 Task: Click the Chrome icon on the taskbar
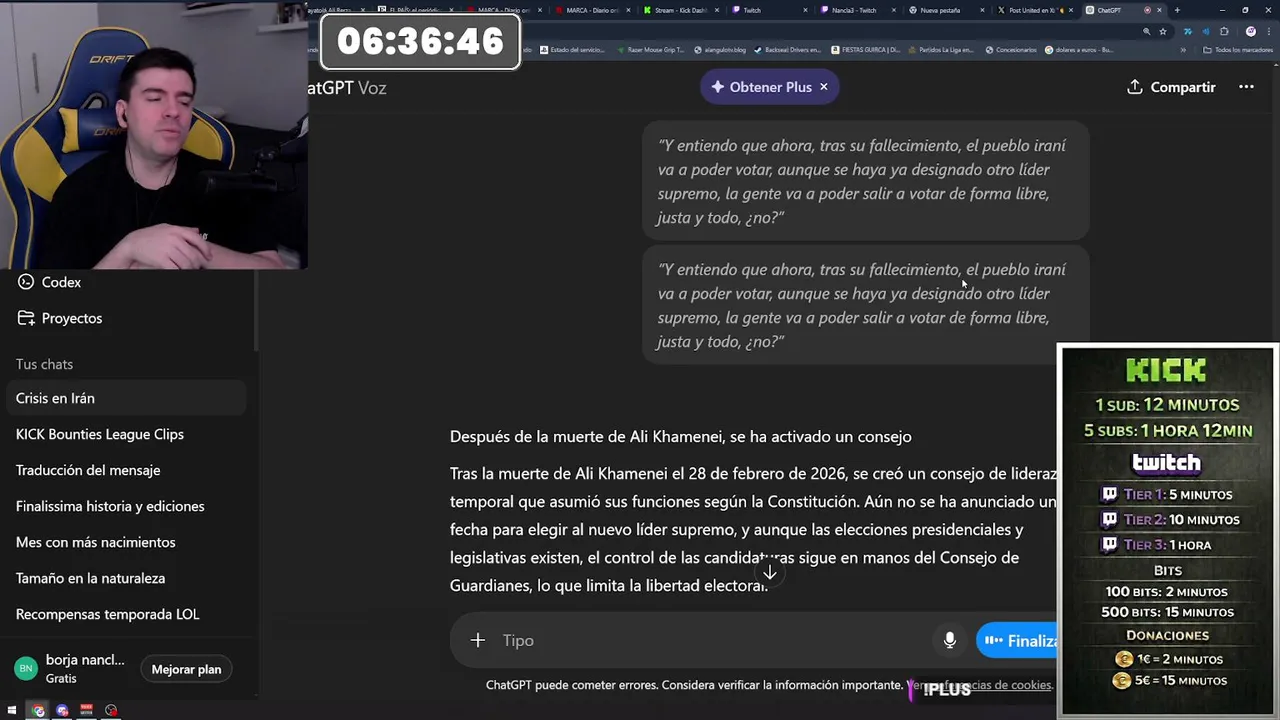[38, 710]
